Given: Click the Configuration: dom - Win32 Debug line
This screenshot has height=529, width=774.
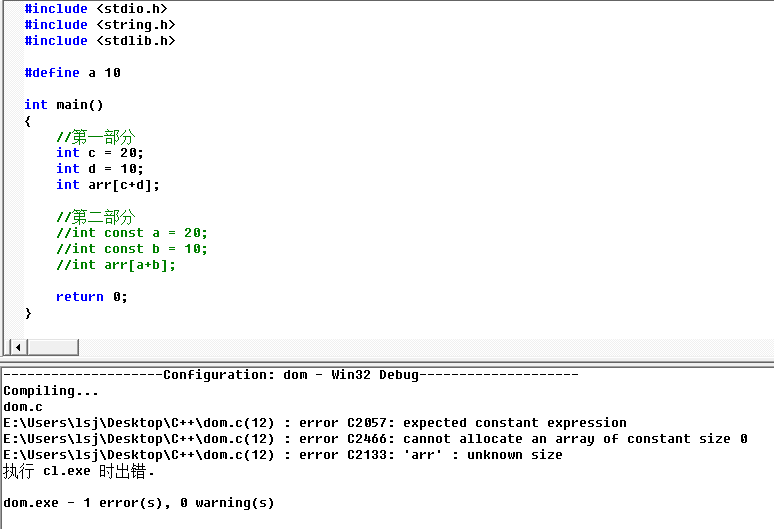Looking at the screenshot, I should [291, 375].
